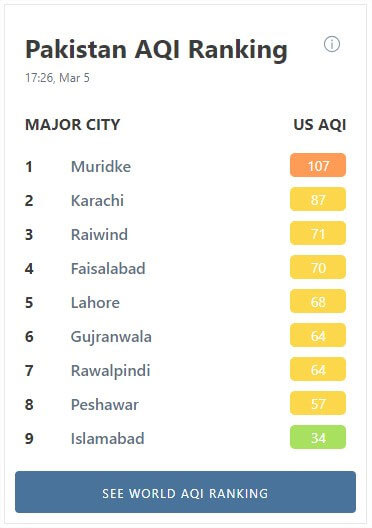Select the Lahore city entry
This screenshot has width=372, height=528.
click(95, 302)
